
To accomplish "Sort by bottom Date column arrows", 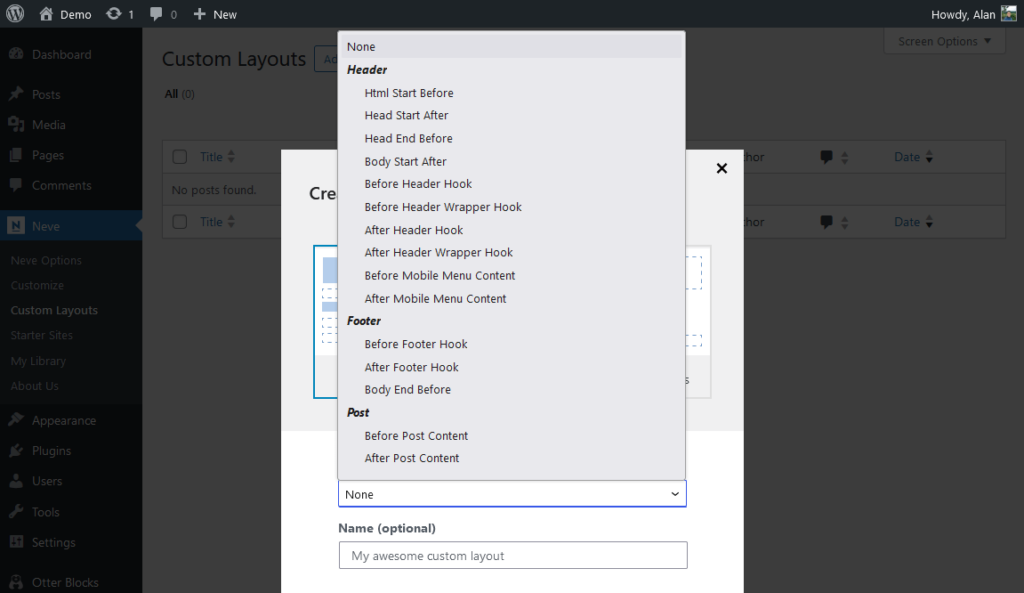I will coord(929,222).
